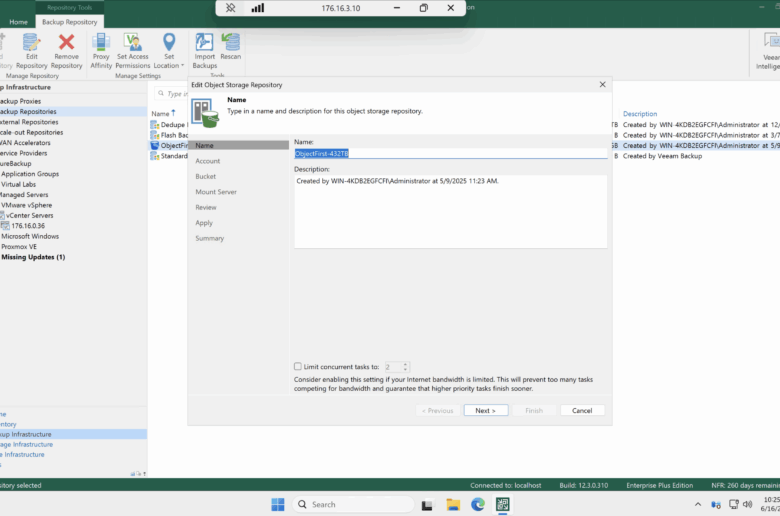This screenshot has width=780, height=516.
Task: Select WAN Accelerators in the tree
Action: click(25, 143)
